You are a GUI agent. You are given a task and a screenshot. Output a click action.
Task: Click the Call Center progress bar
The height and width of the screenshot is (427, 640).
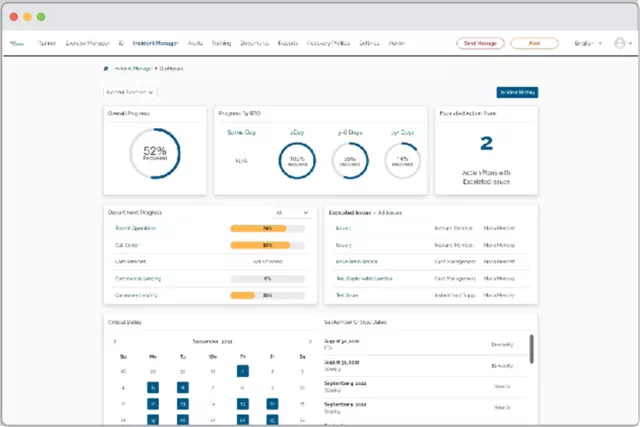(x=268, y=245)
